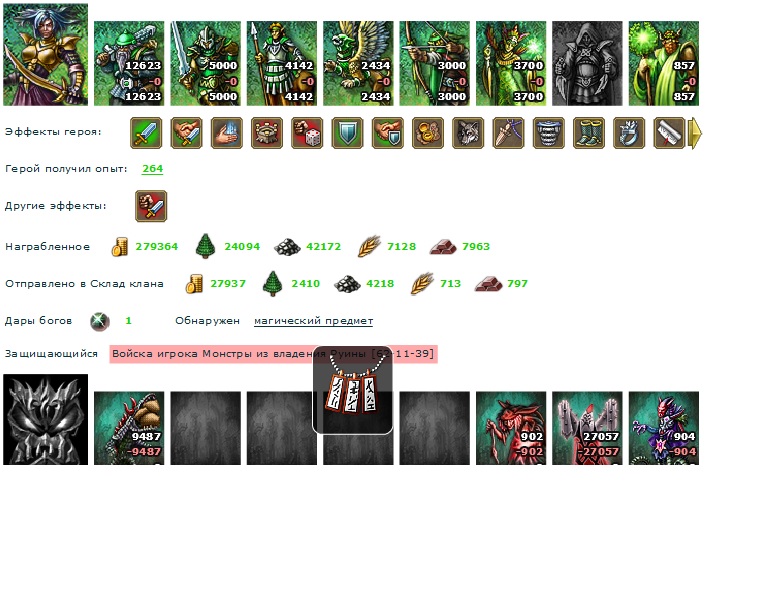This screenshot has width=768, height=614.
Task: Select the dwarf unit with 12623 troops
Action: 129,63
